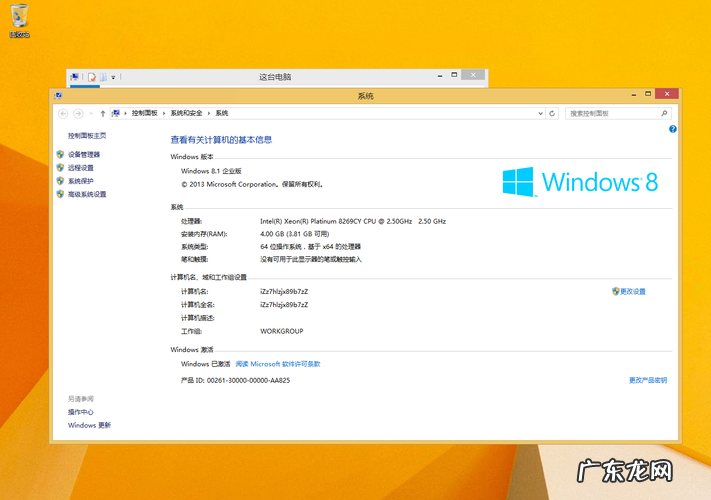Click the shield icon next to 更改设置
The width and height of the screenshot is (711, 500).
tap(615, 291)
